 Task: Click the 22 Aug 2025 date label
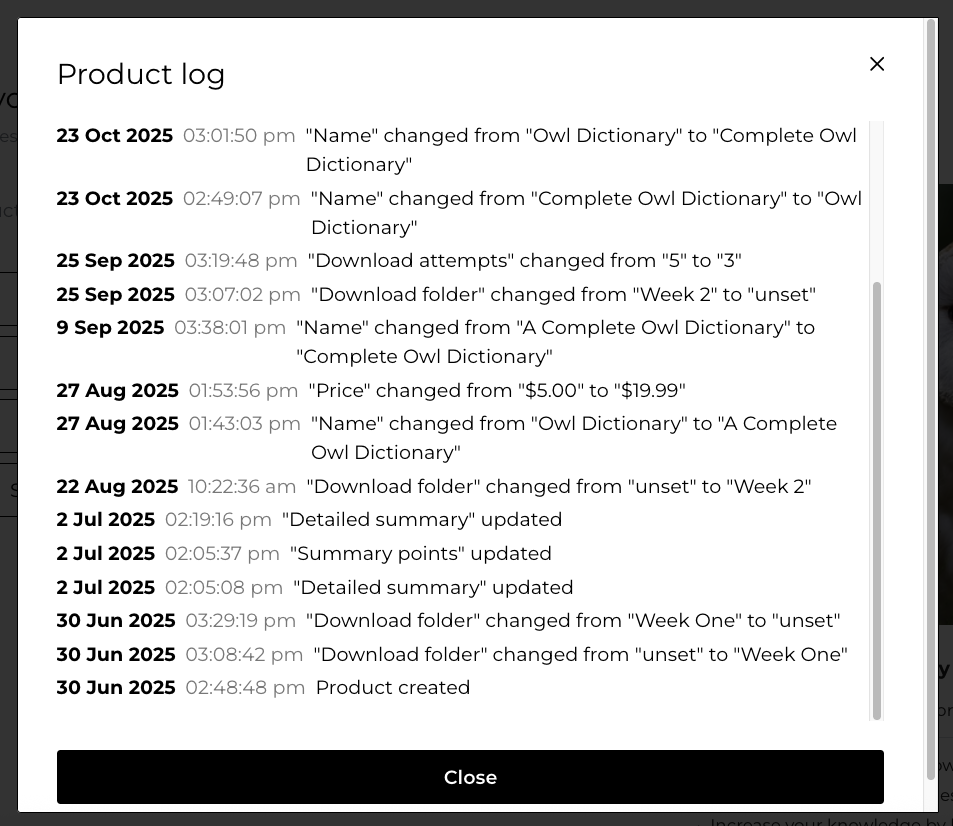117,487
